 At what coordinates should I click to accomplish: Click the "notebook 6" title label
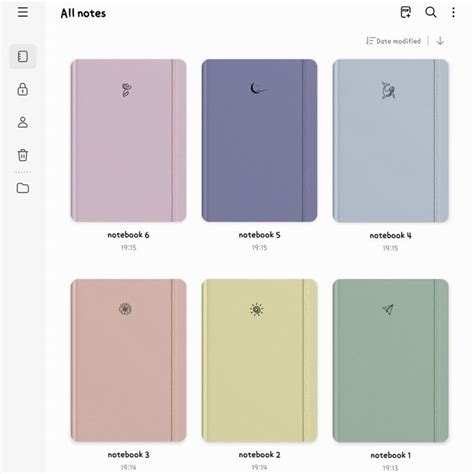[x=128, y=235]
